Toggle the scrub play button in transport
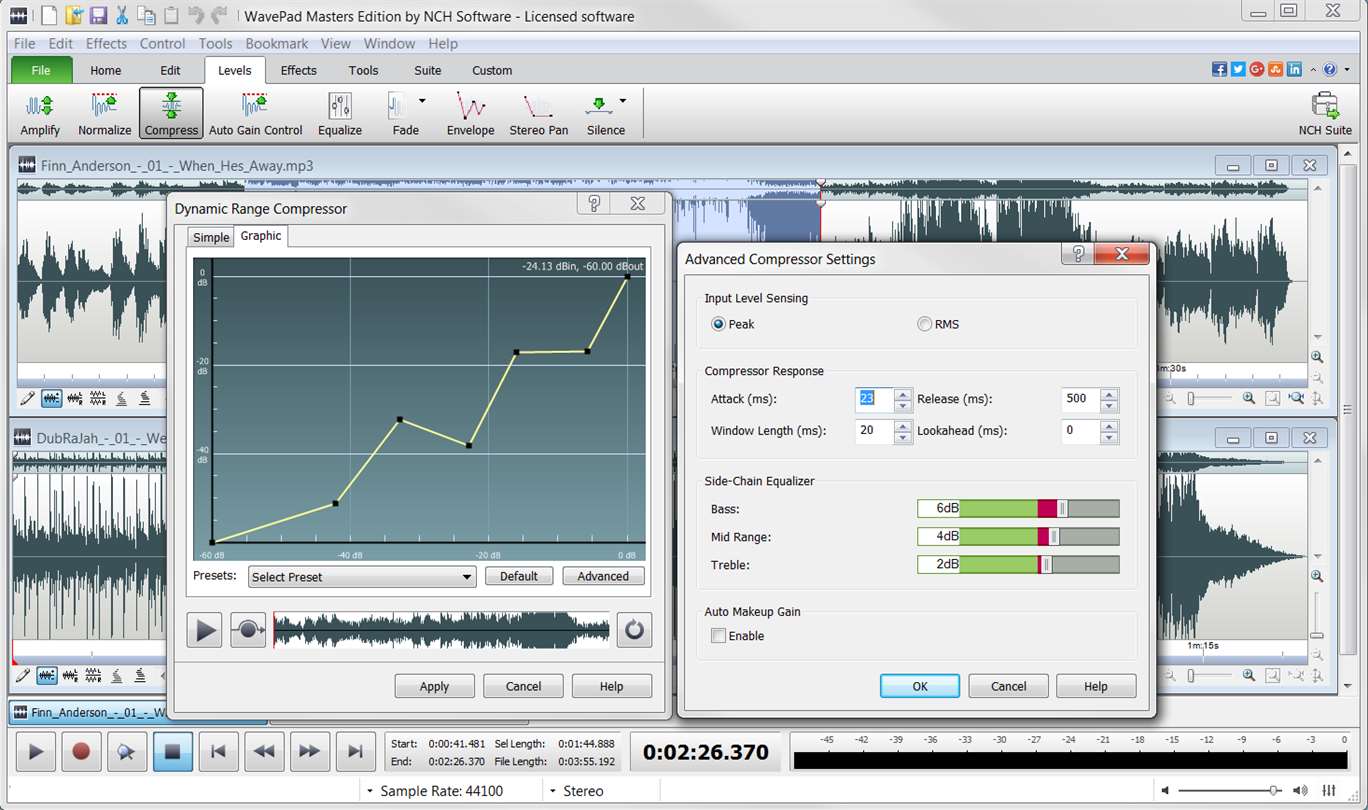The image size is (1368, 810). click(127, 751)
